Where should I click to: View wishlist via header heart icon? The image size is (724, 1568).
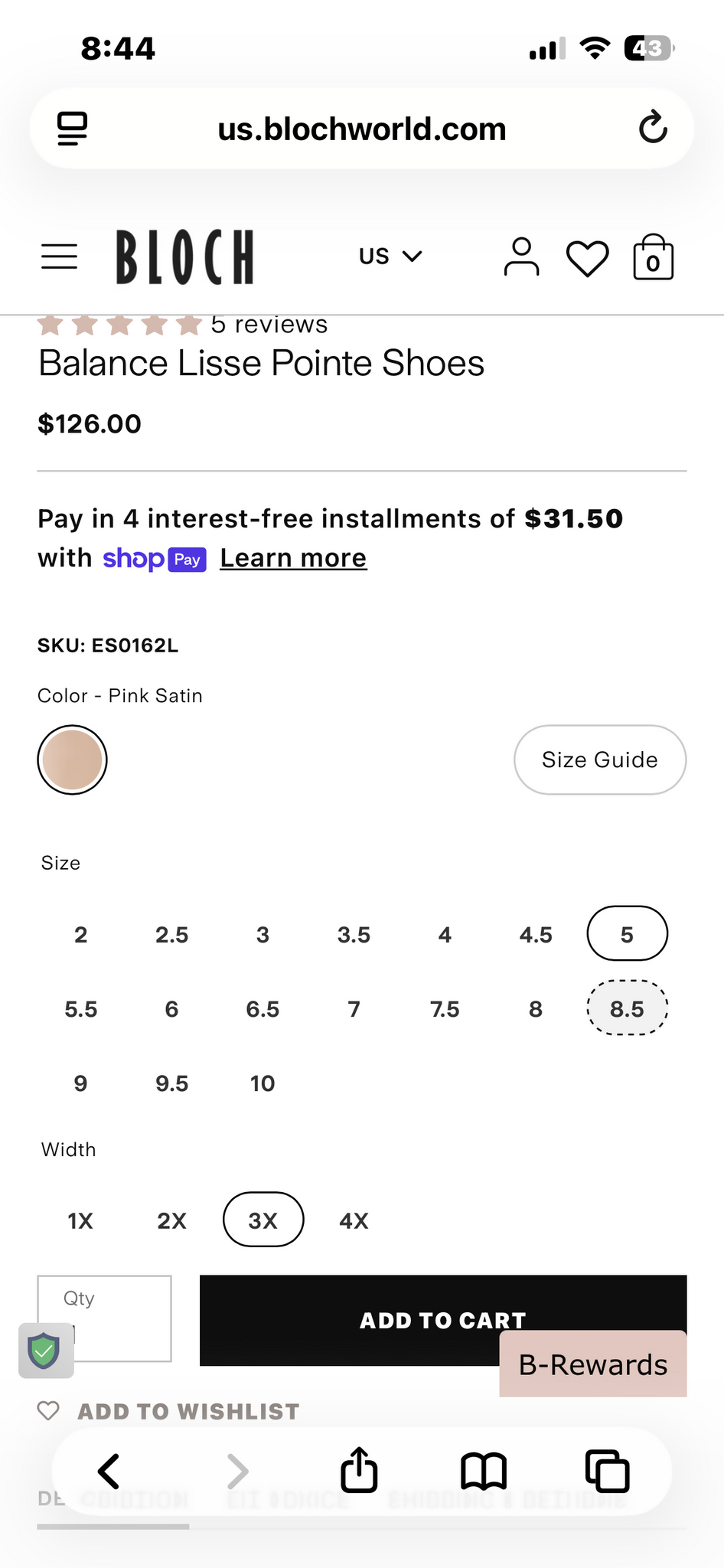587,258
